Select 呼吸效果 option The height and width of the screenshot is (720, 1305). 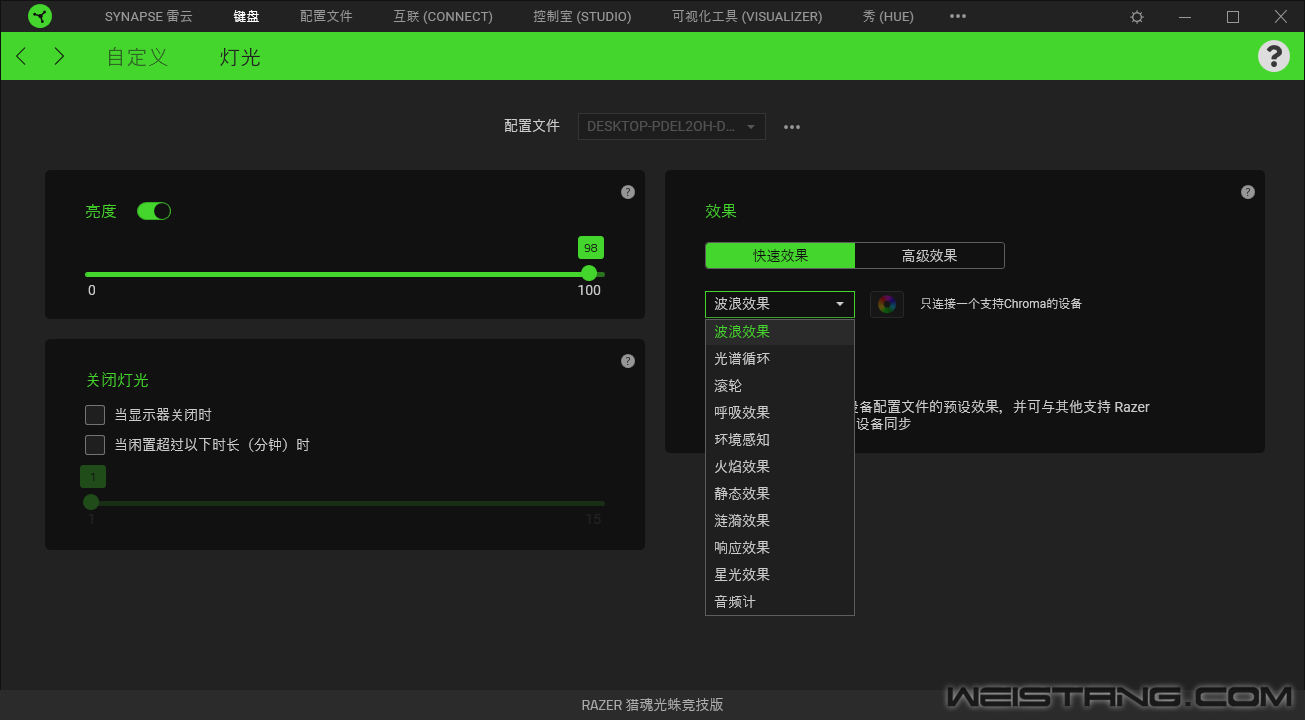click(x=780, y=413)
